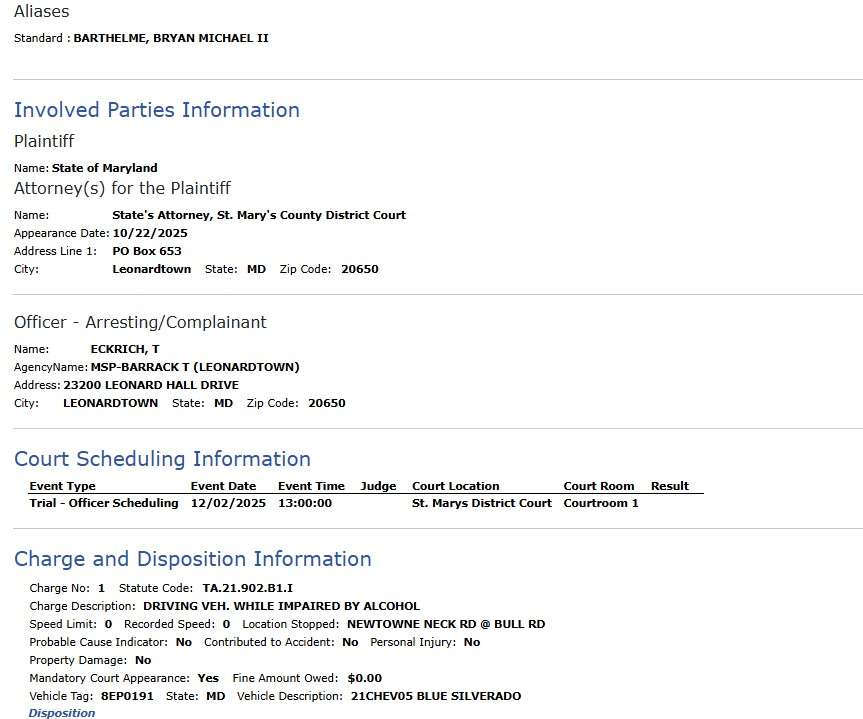Click the Court Scheduling Information heading
This screenshot has width=863, height=719.
coord(162,459)
